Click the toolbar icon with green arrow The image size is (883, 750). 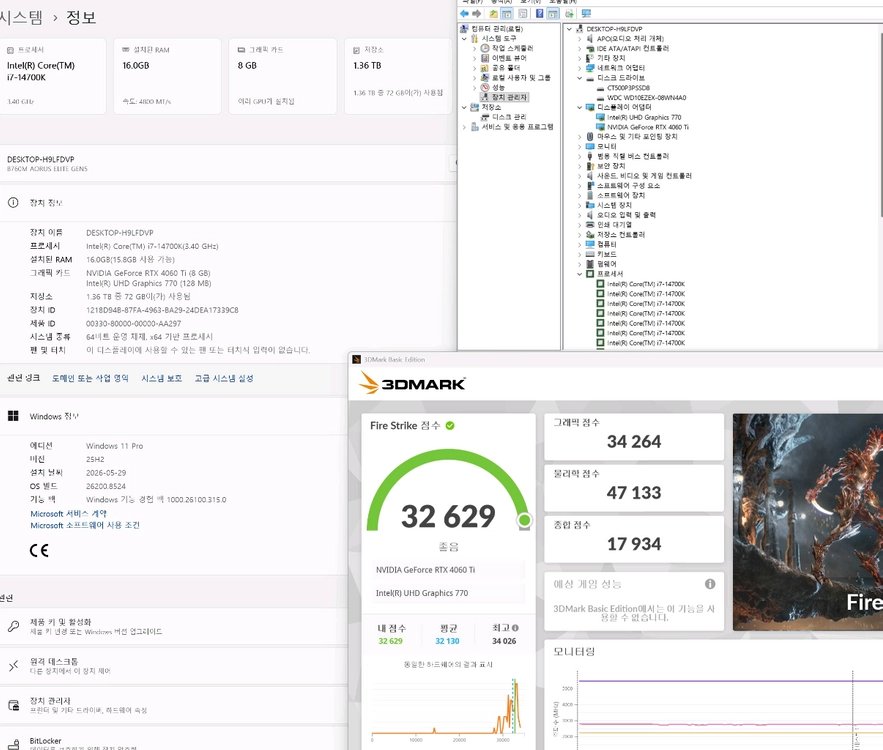[569, 14]
